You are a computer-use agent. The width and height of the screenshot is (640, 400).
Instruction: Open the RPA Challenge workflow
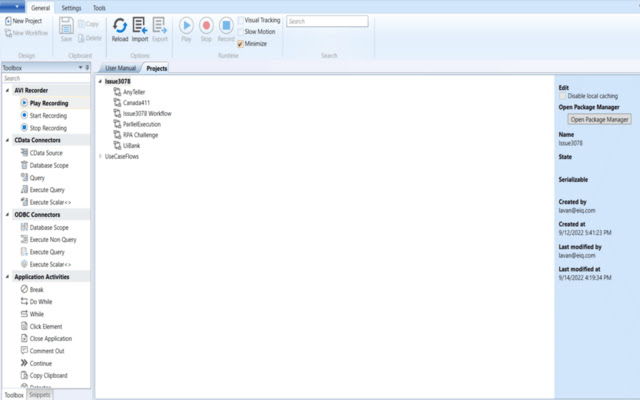click(136, 135)
